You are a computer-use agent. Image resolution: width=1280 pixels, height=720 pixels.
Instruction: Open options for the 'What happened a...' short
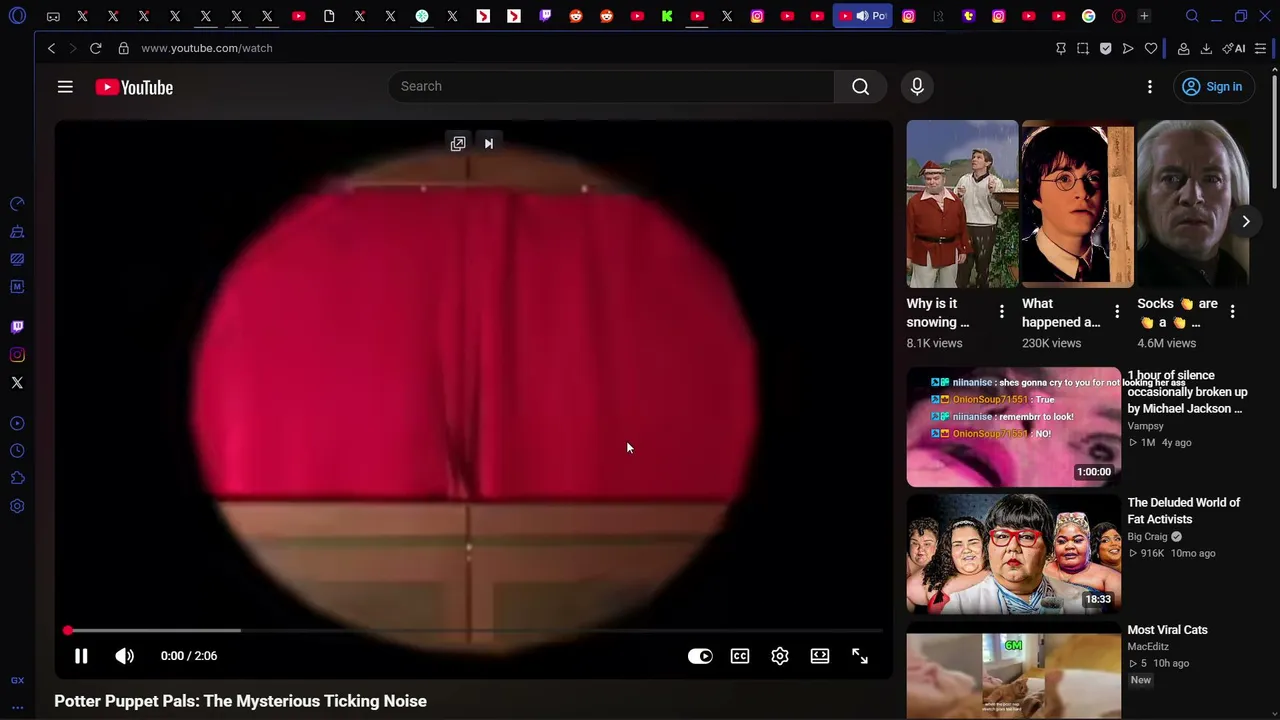[1117, 312]
